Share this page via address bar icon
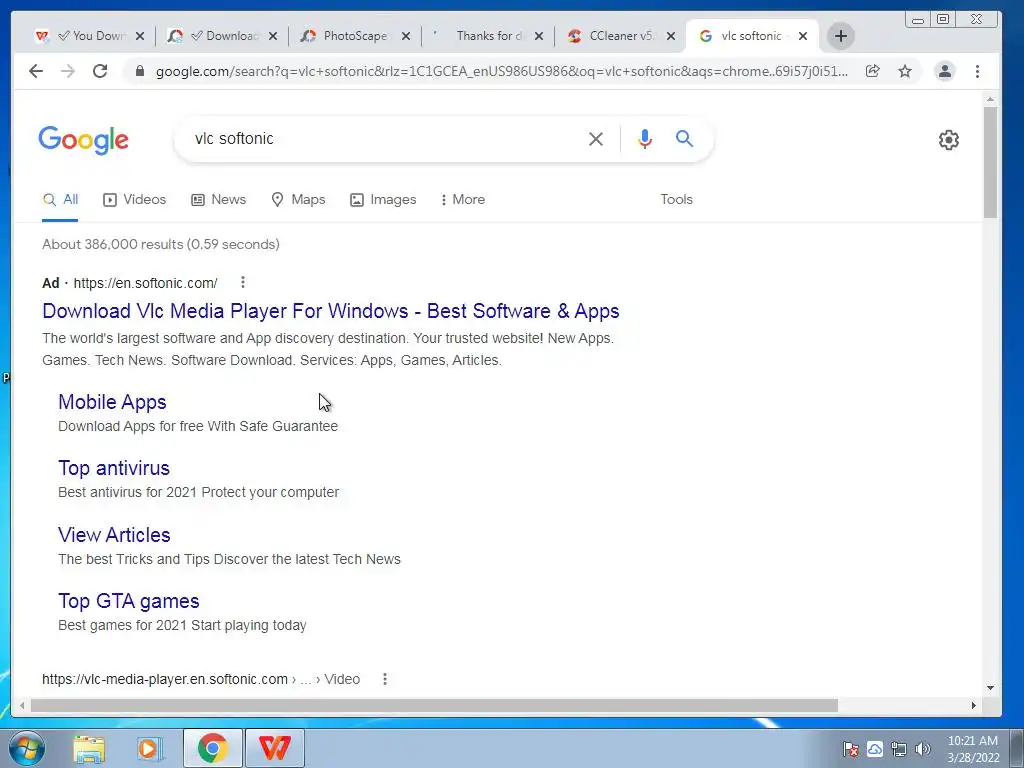The width and height of the screenshot is (1024, 768). [x=872, y=71]
